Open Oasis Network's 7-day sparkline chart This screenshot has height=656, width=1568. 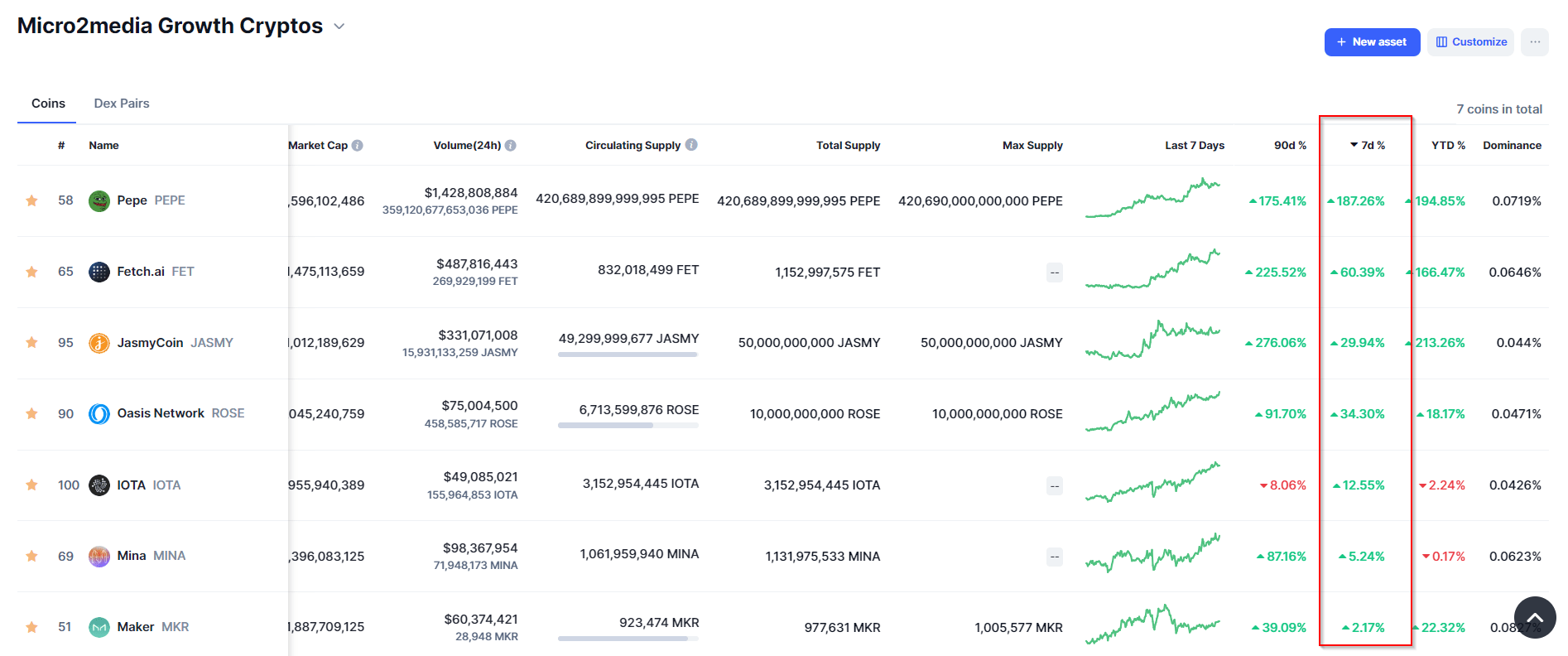coord(1152,412)
